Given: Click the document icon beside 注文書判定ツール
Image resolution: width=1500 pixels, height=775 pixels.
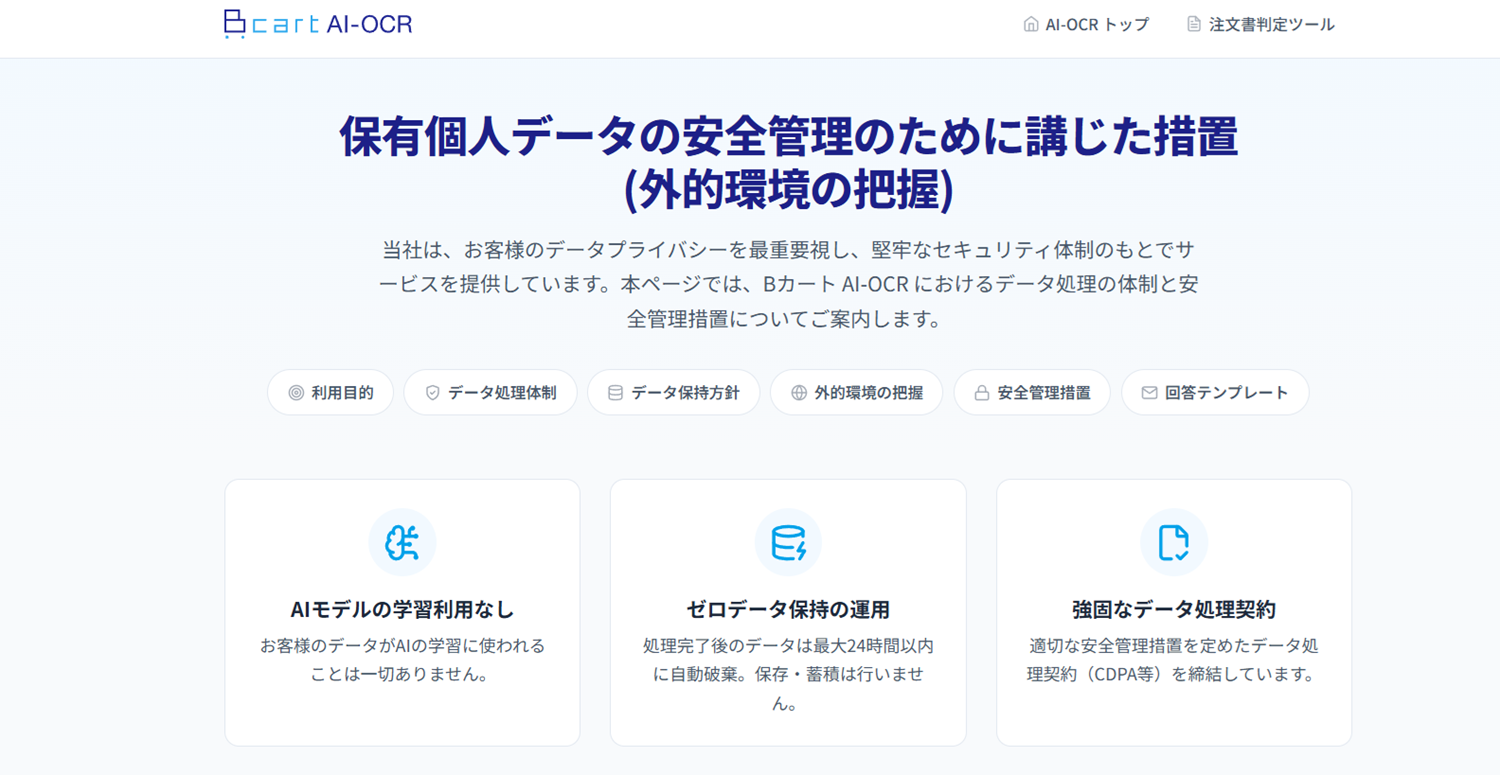Looking at the screenshot, I should (1193, 24).
